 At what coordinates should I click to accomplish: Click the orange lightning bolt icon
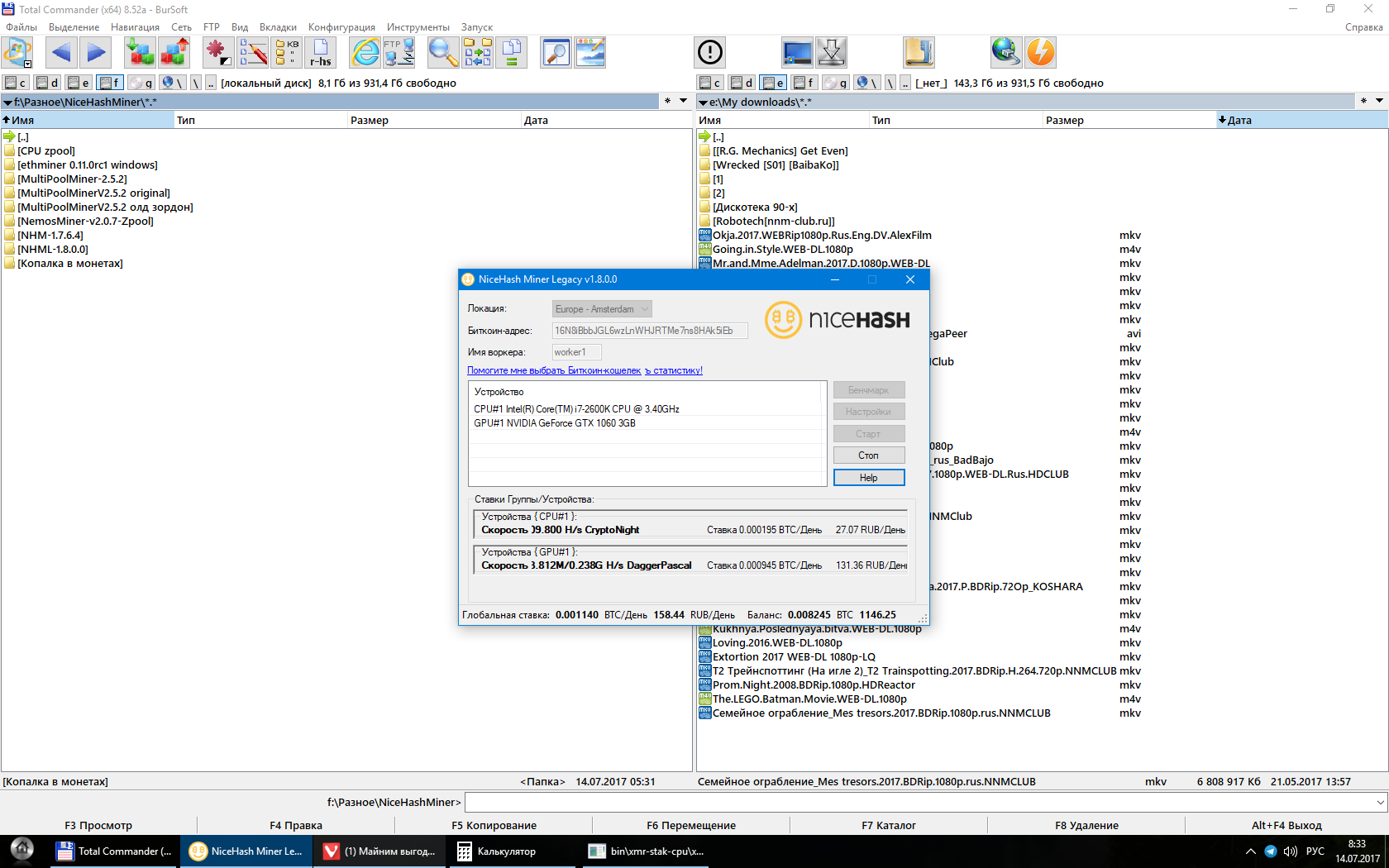tap(1040, 53)
